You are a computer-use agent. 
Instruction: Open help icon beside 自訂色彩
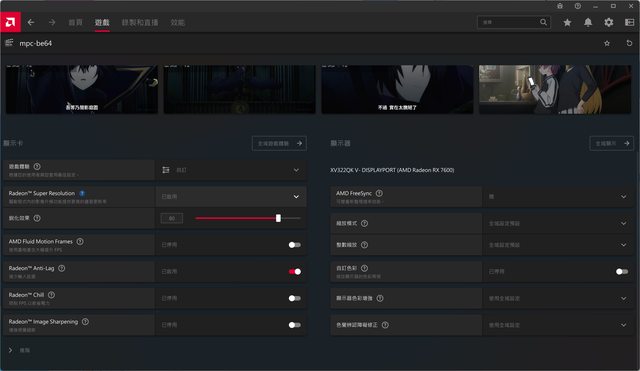(x=364, y=268)
